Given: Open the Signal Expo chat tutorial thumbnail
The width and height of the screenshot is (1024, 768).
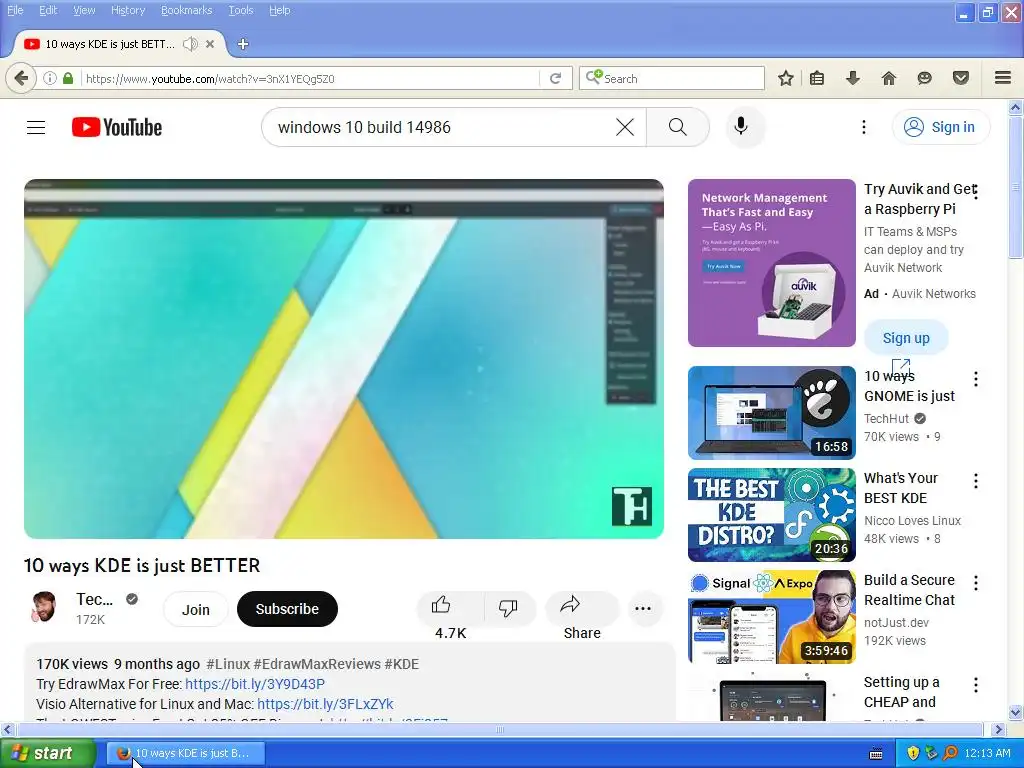Looking at the screenshot, I should coord(771,616).
